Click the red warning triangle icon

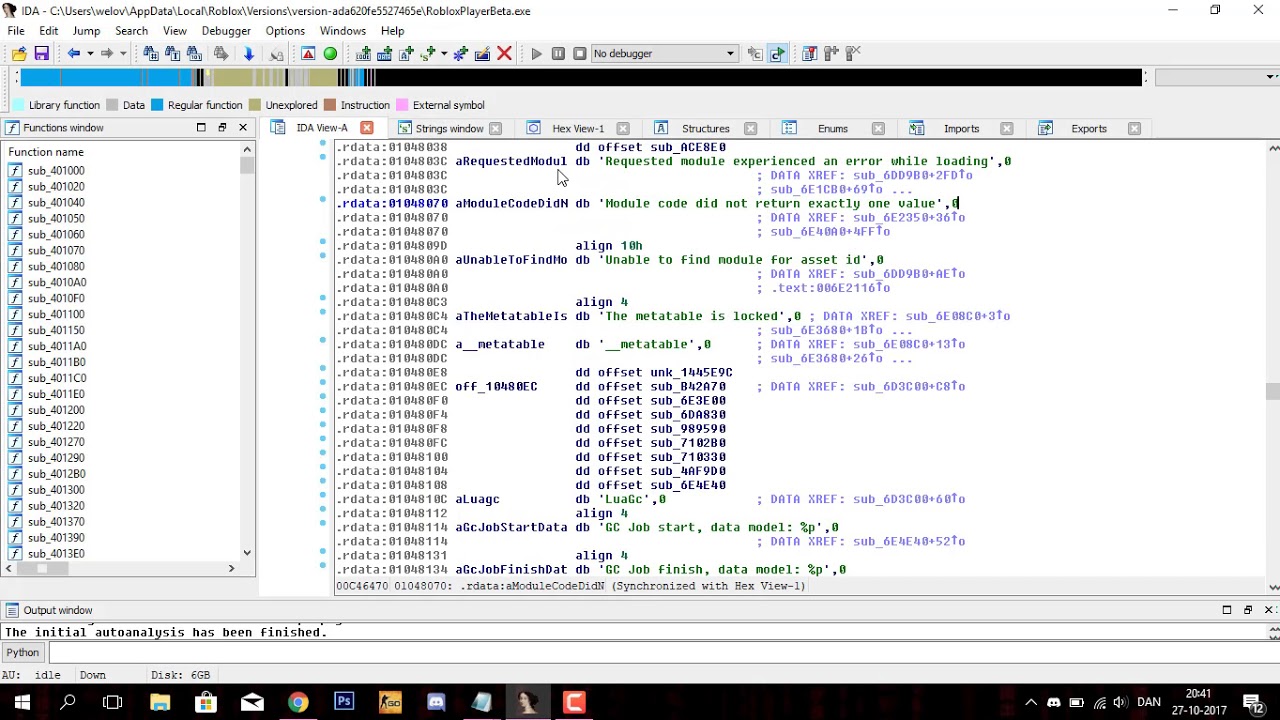[308, 54]
